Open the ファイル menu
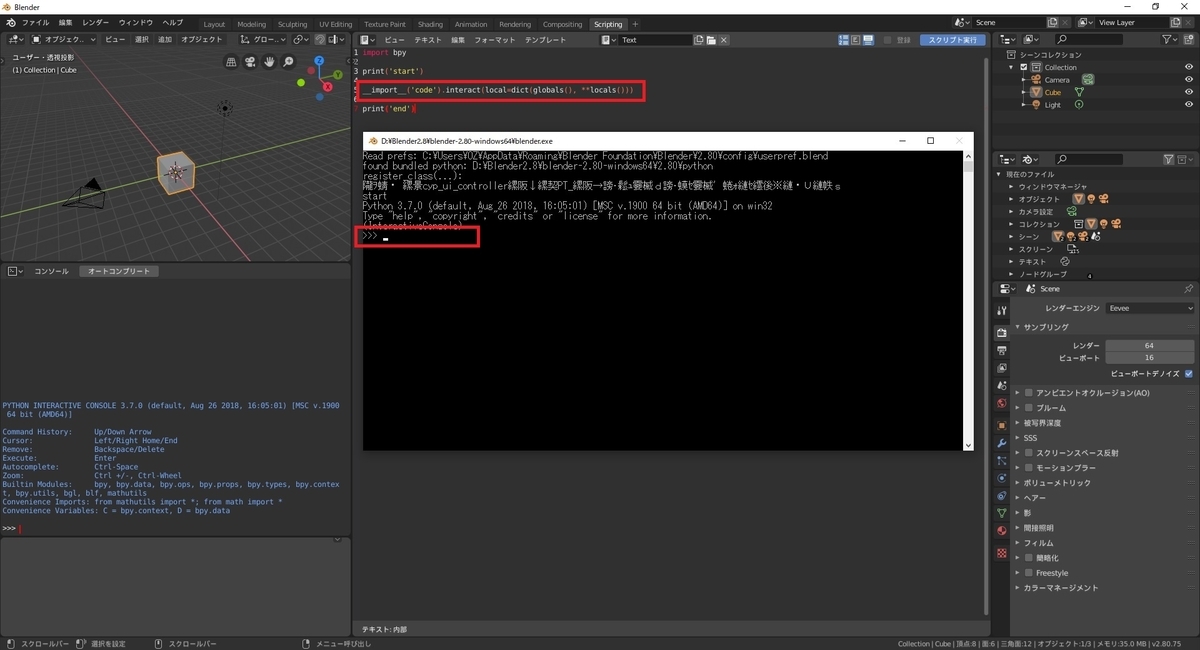 coord(35,22)
